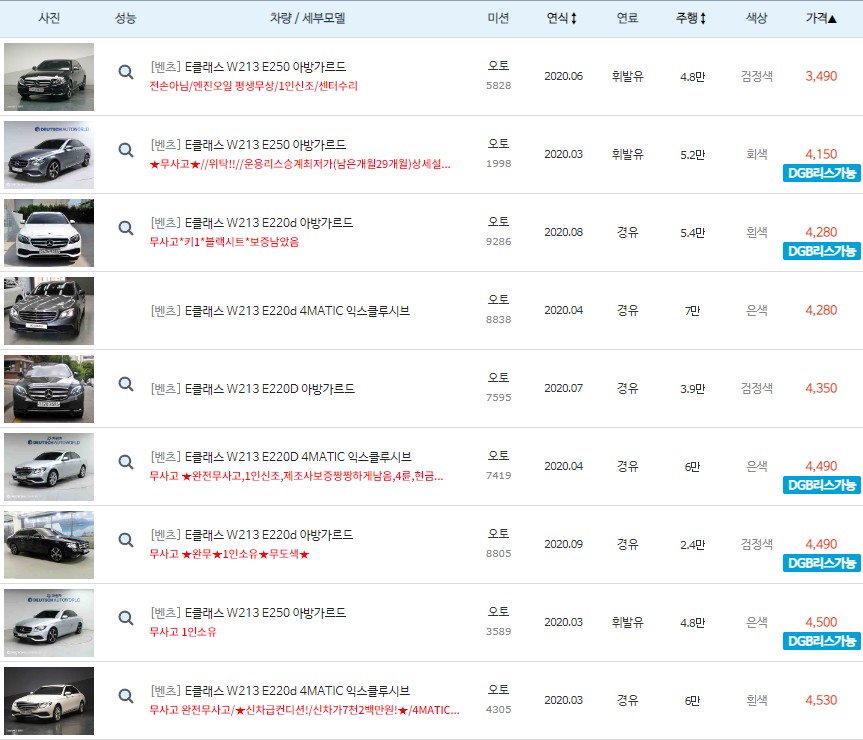Open photo of gray E250 priced 4,150

point(49,155)
